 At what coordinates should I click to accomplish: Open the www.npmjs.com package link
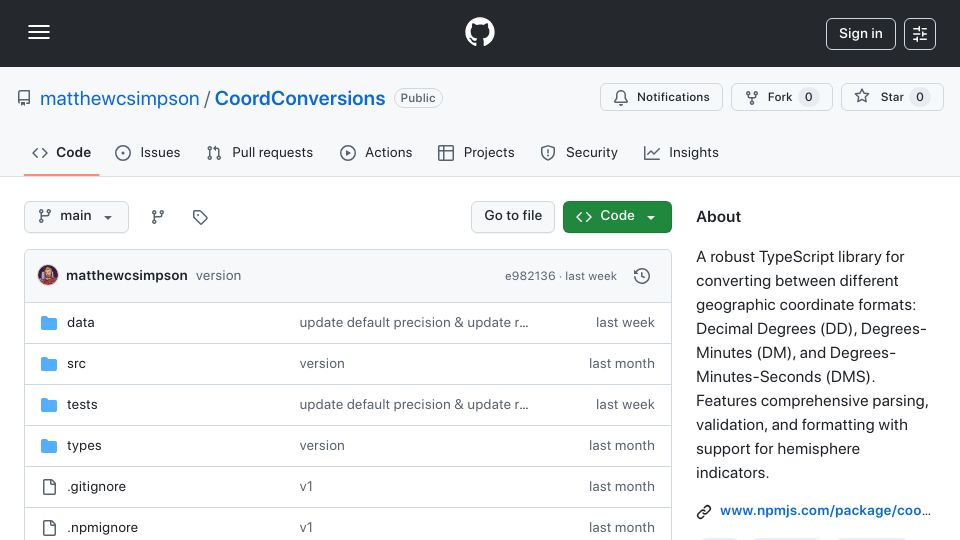click(x=825, y=511)
